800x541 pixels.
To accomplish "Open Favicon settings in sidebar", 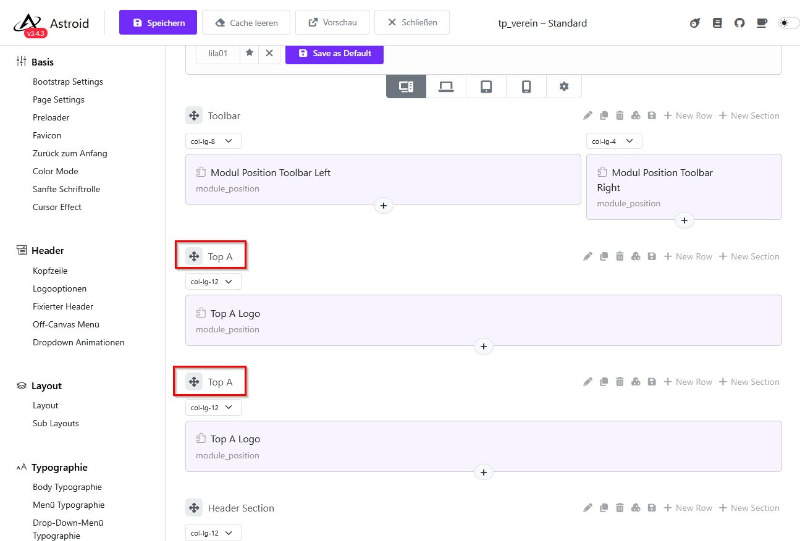I will coord(46,135).
